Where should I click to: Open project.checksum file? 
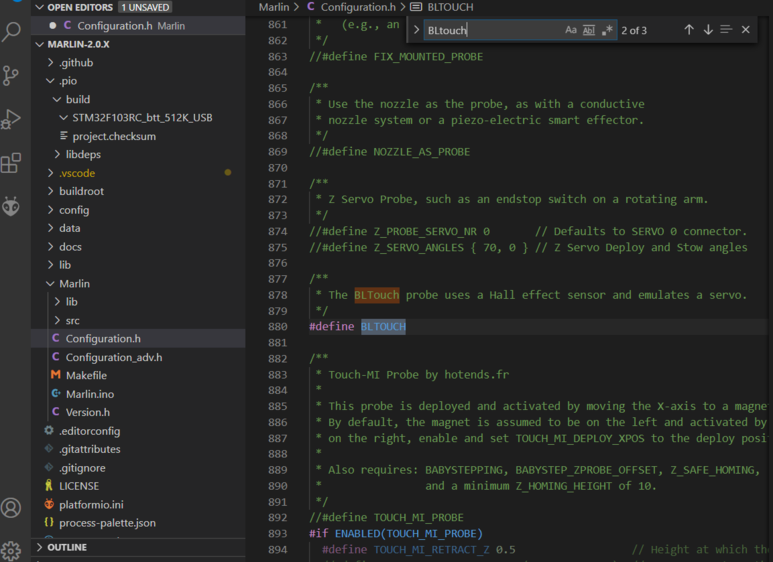pyautogui.click(x=114, y=136)
